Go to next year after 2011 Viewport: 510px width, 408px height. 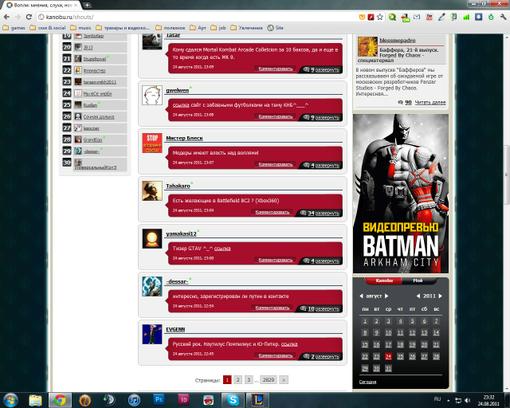pyautogui.click(x=440, y=296)
